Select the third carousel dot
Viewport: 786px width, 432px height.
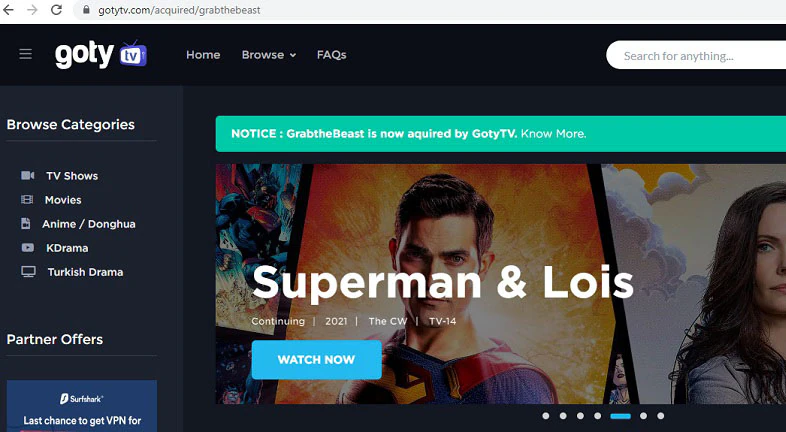click(x=580, y=416)
